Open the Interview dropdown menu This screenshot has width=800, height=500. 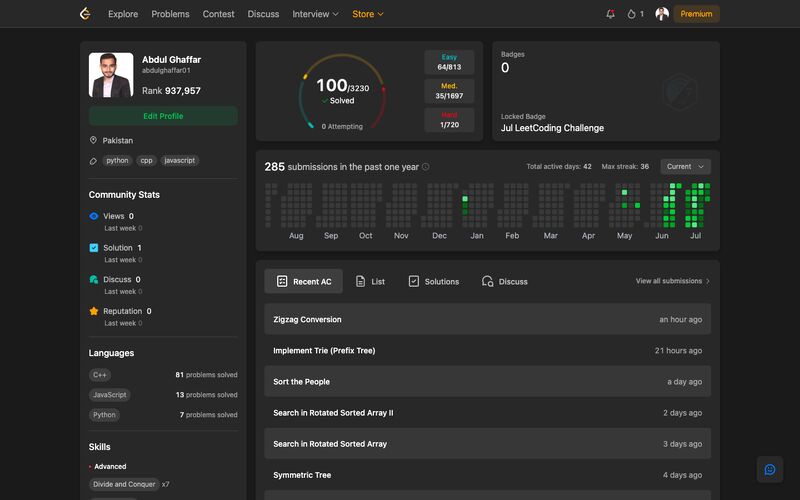[x=315, y=14]
